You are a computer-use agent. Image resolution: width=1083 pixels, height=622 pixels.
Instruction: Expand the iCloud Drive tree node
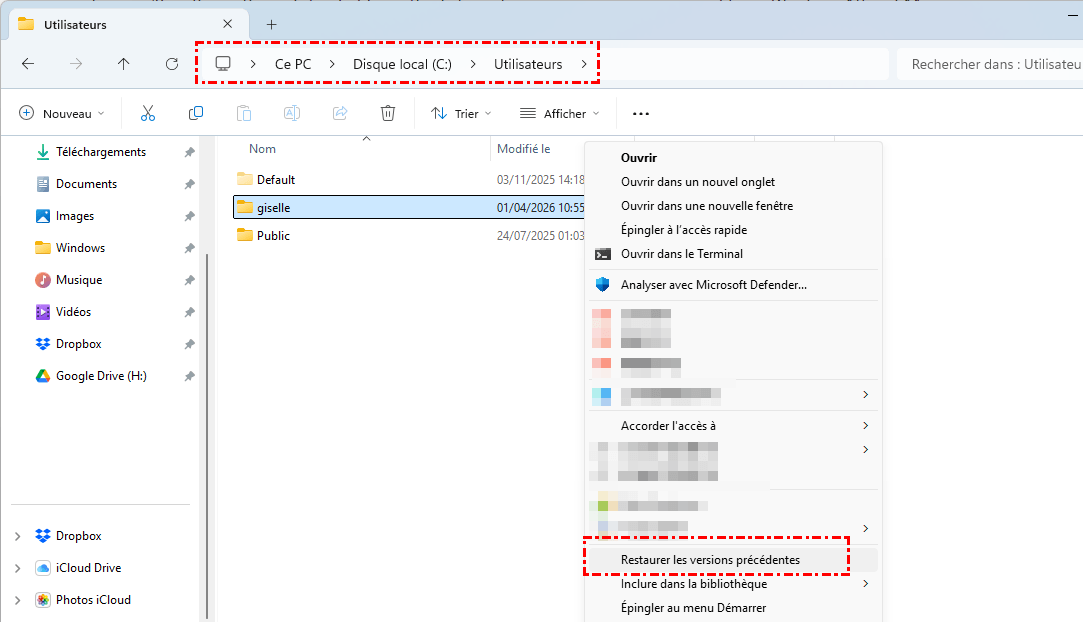pos(17,568)
